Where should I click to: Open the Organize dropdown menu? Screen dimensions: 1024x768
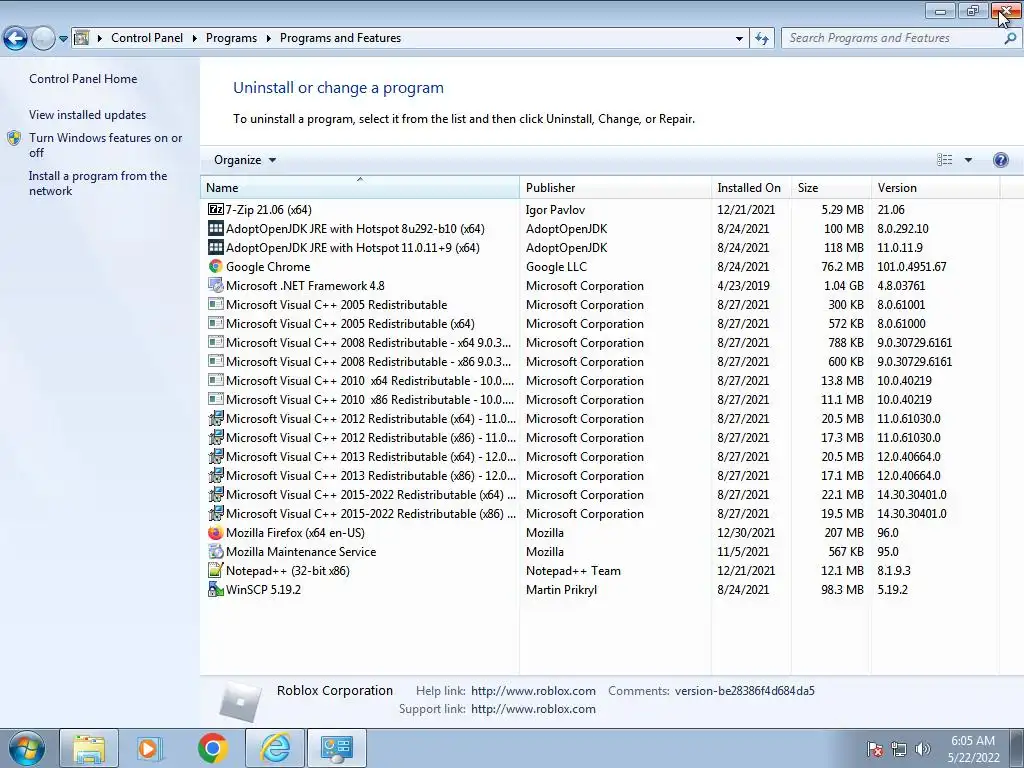[x=245, y=160]
